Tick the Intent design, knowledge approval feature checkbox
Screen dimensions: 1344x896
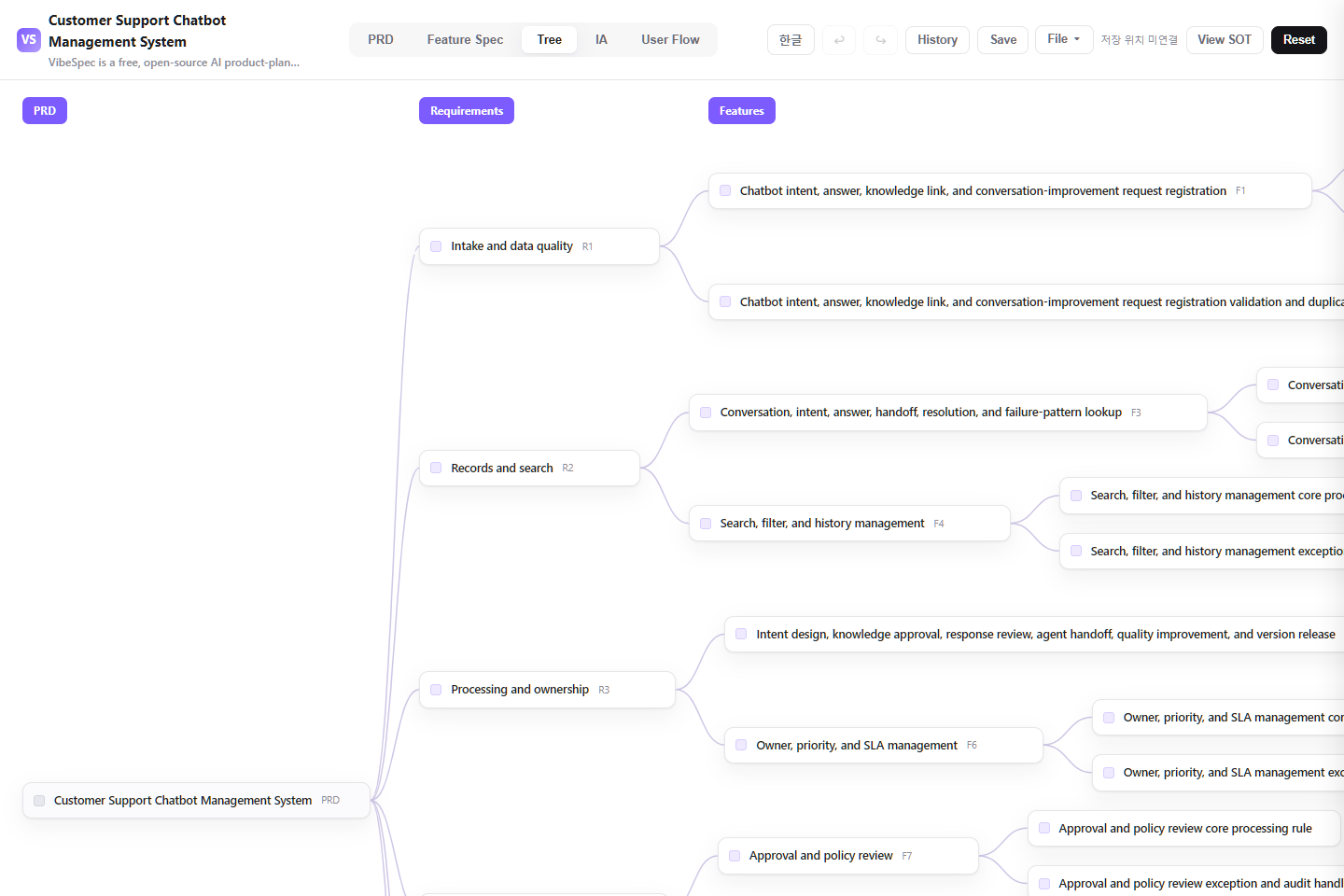pyautogui.click(x=741, y=634)
